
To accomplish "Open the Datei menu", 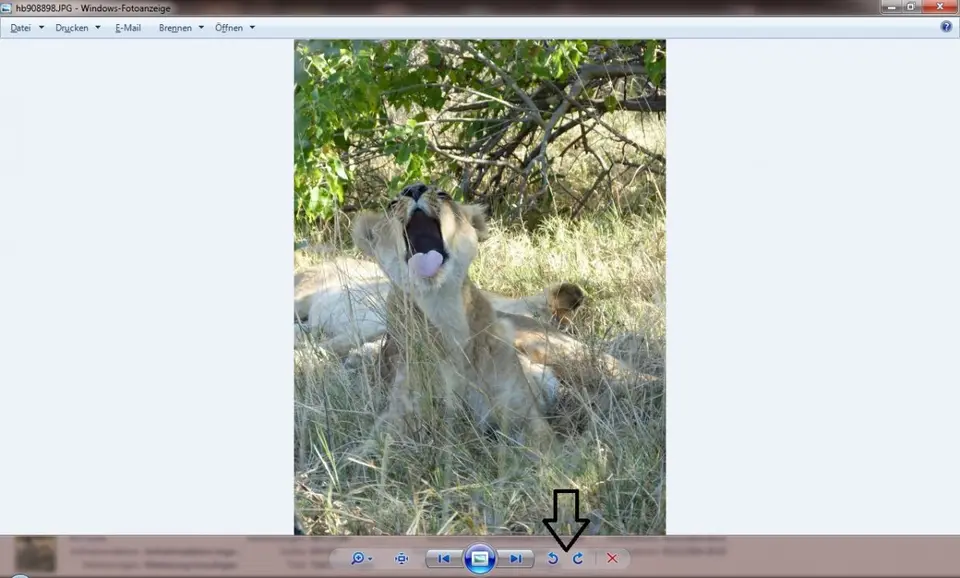I will click(27, 28).
